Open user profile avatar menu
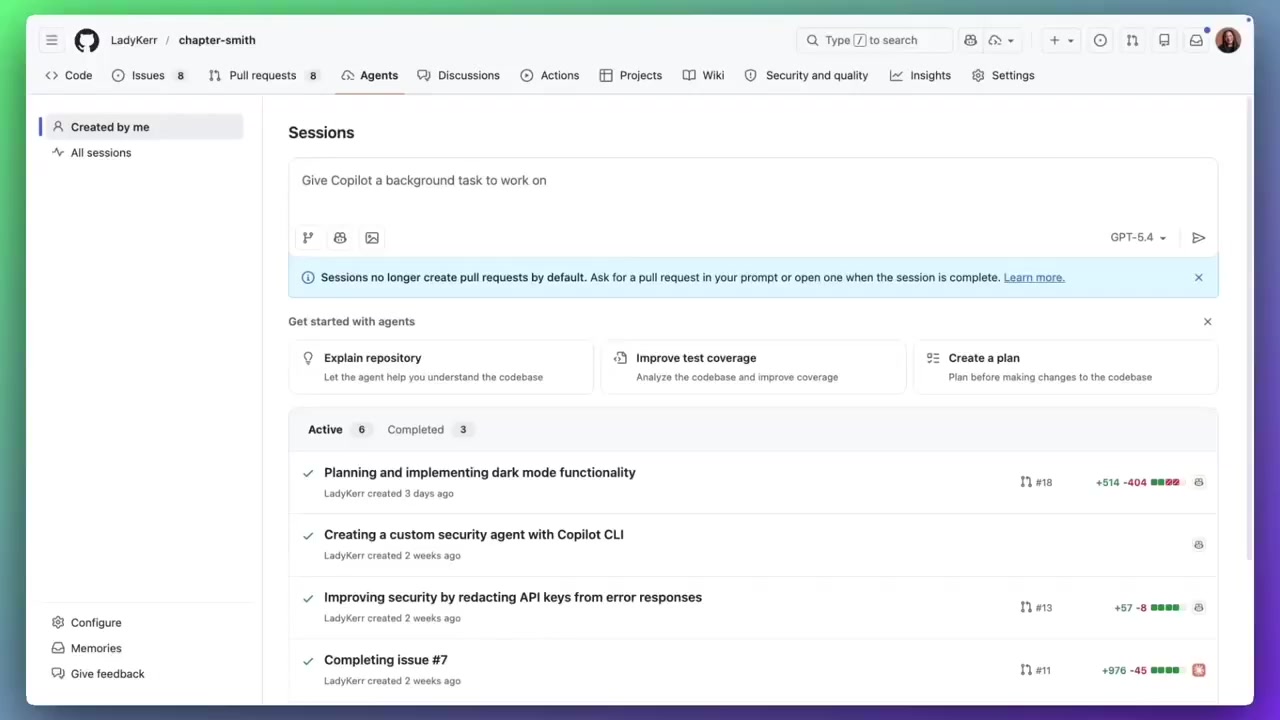The image size is (1280, 720). [1228, 40]
